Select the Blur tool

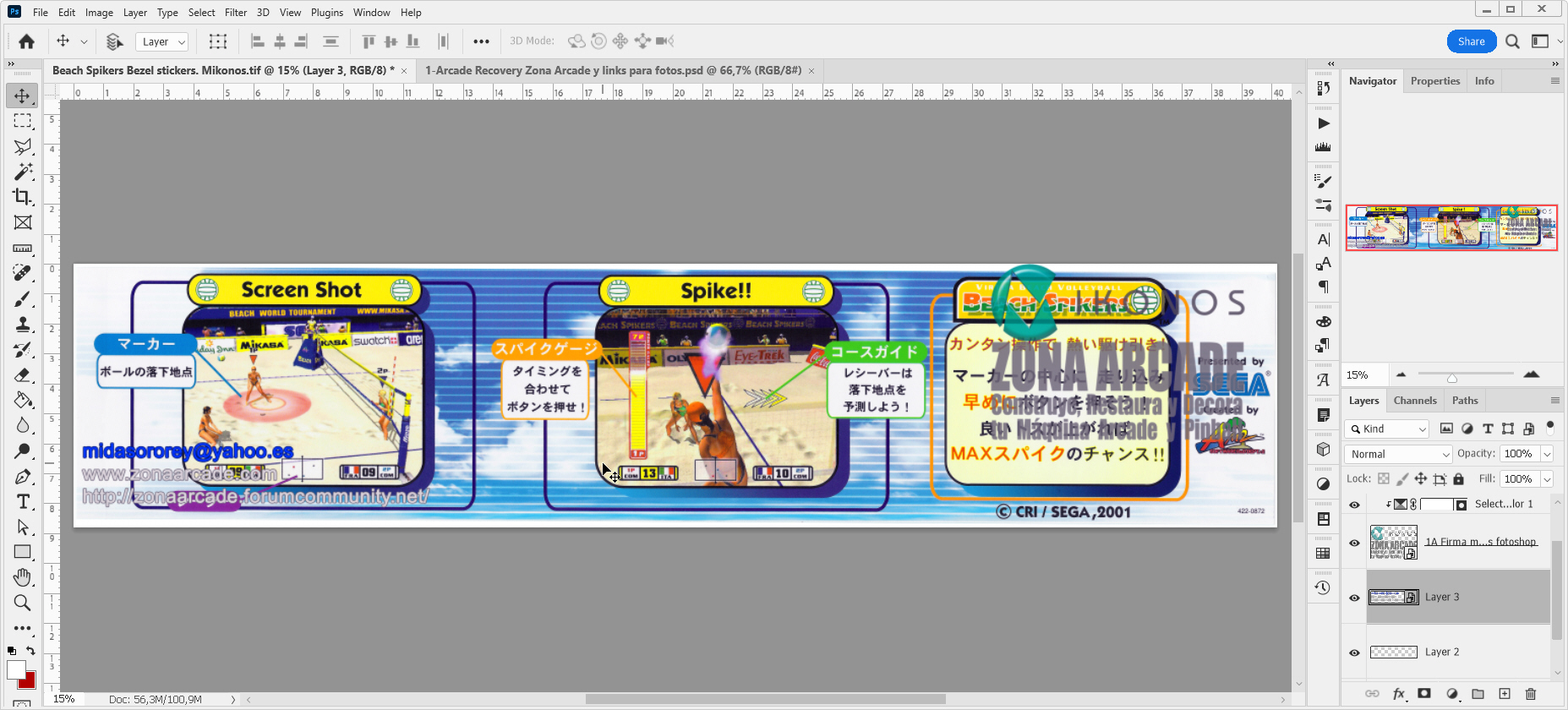point(23,425)
